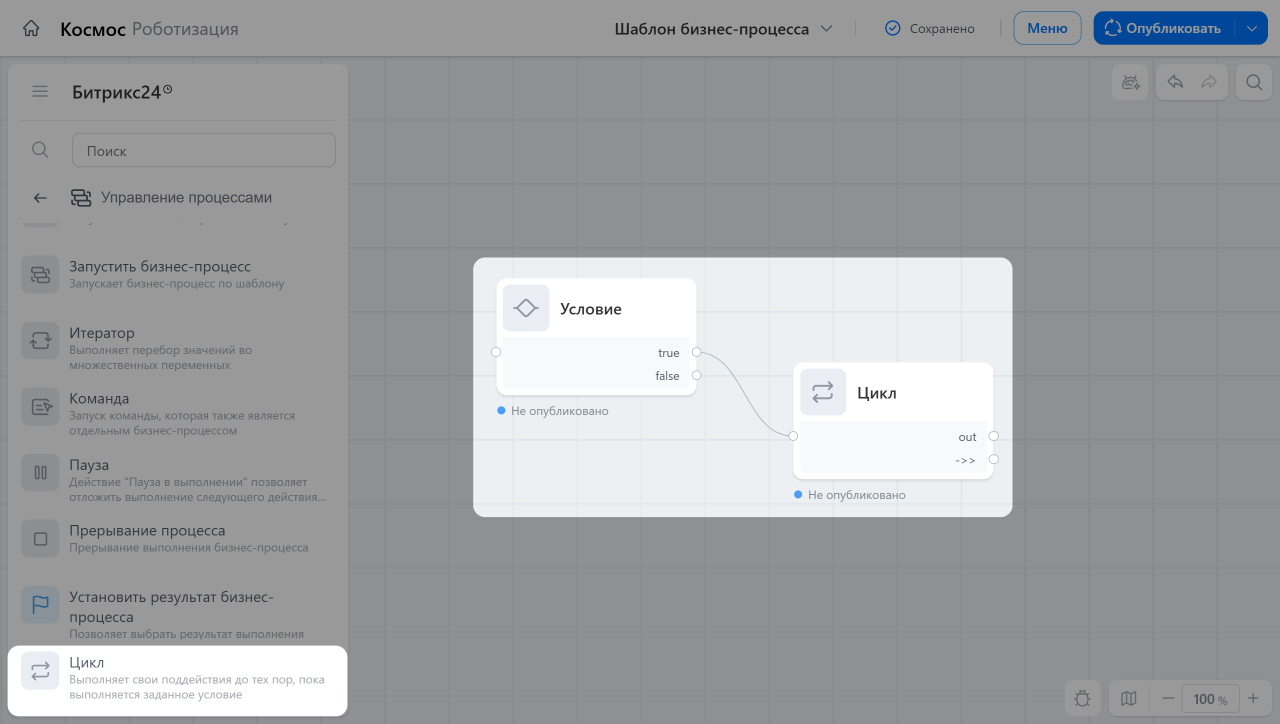Open the debug bug icon
1280x724 pixels.
click(x=1083, y=699)
